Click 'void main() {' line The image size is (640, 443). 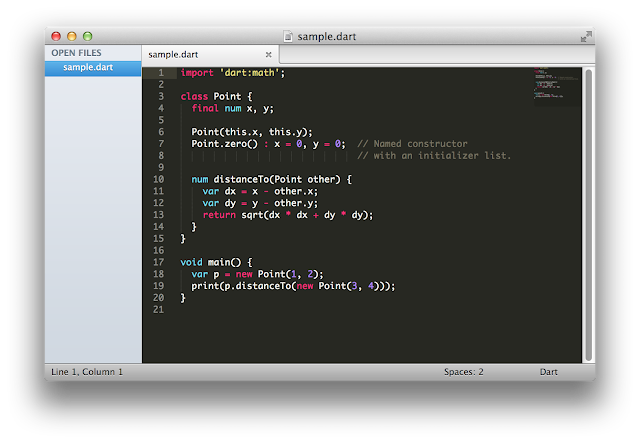[x=217, y=262]
